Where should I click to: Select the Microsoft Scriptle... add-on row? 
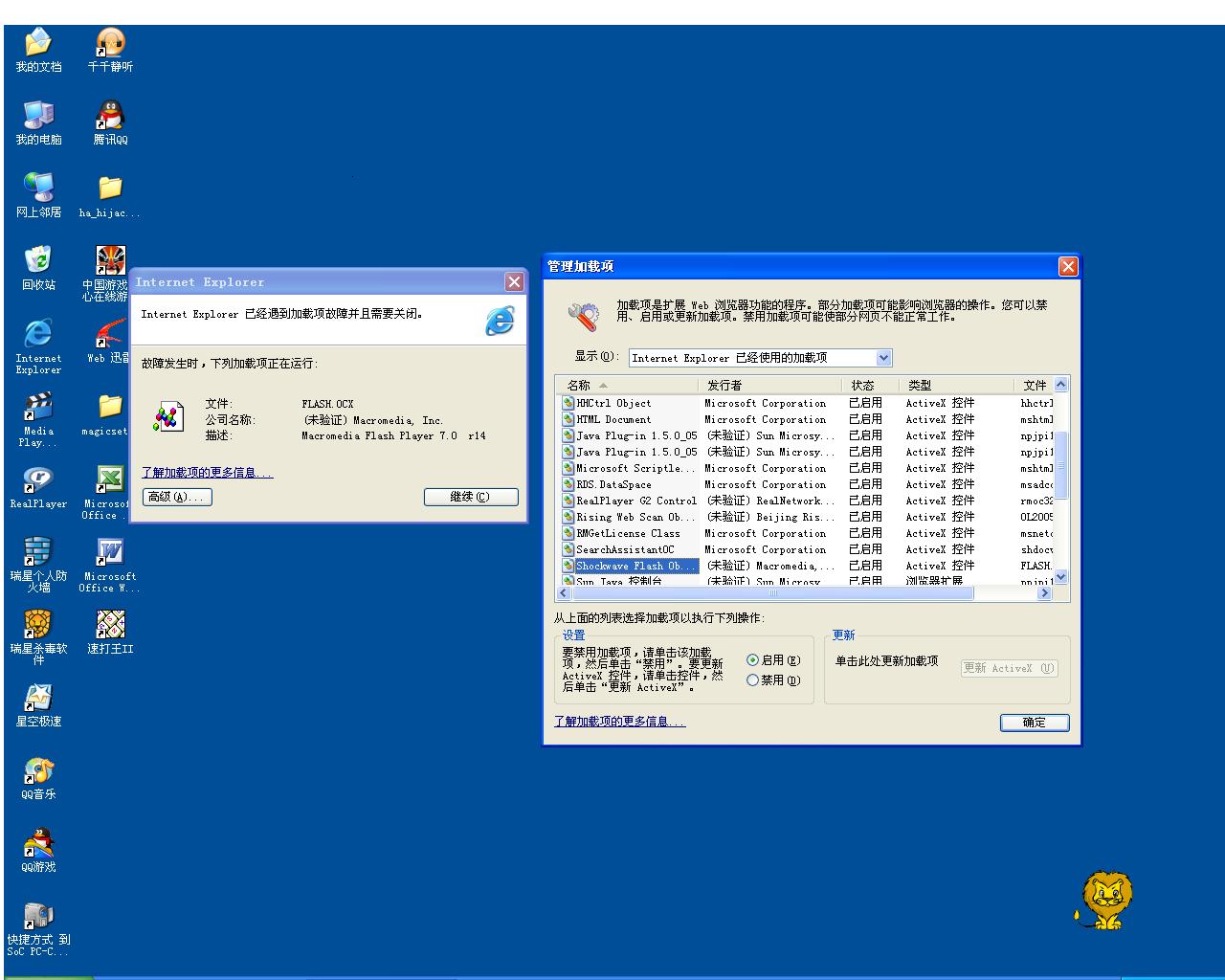pos(805,469)
